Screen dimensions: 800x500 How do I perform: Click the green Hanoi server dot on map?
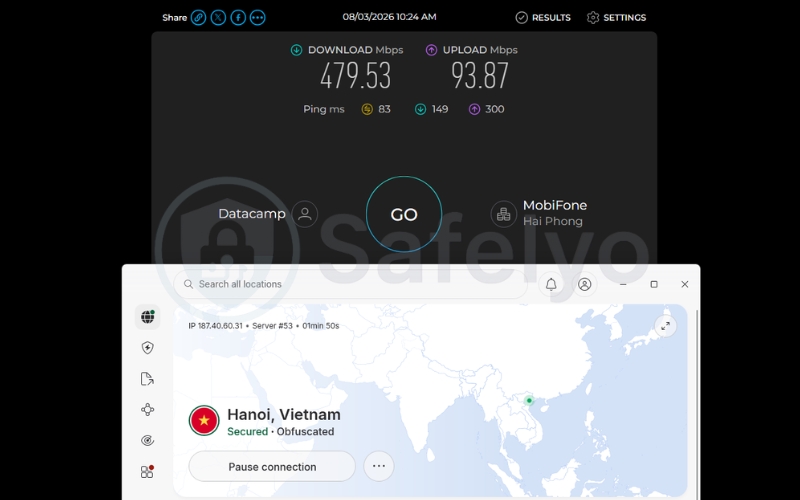coord(529,401)
